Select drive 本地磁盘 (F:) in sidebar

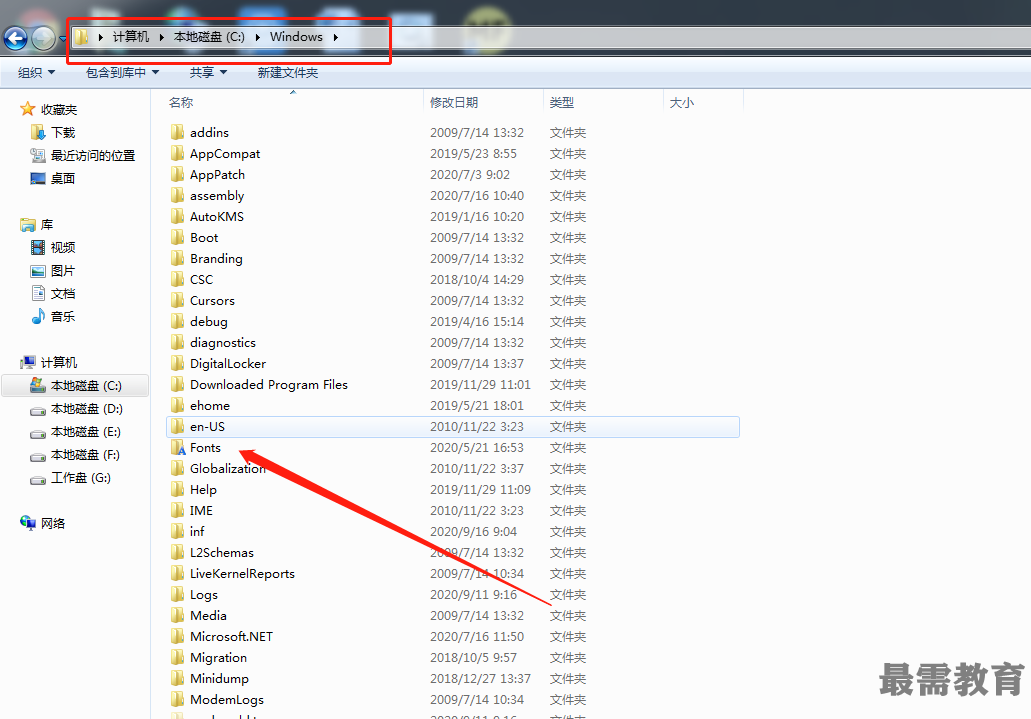[x=85, y=455]
